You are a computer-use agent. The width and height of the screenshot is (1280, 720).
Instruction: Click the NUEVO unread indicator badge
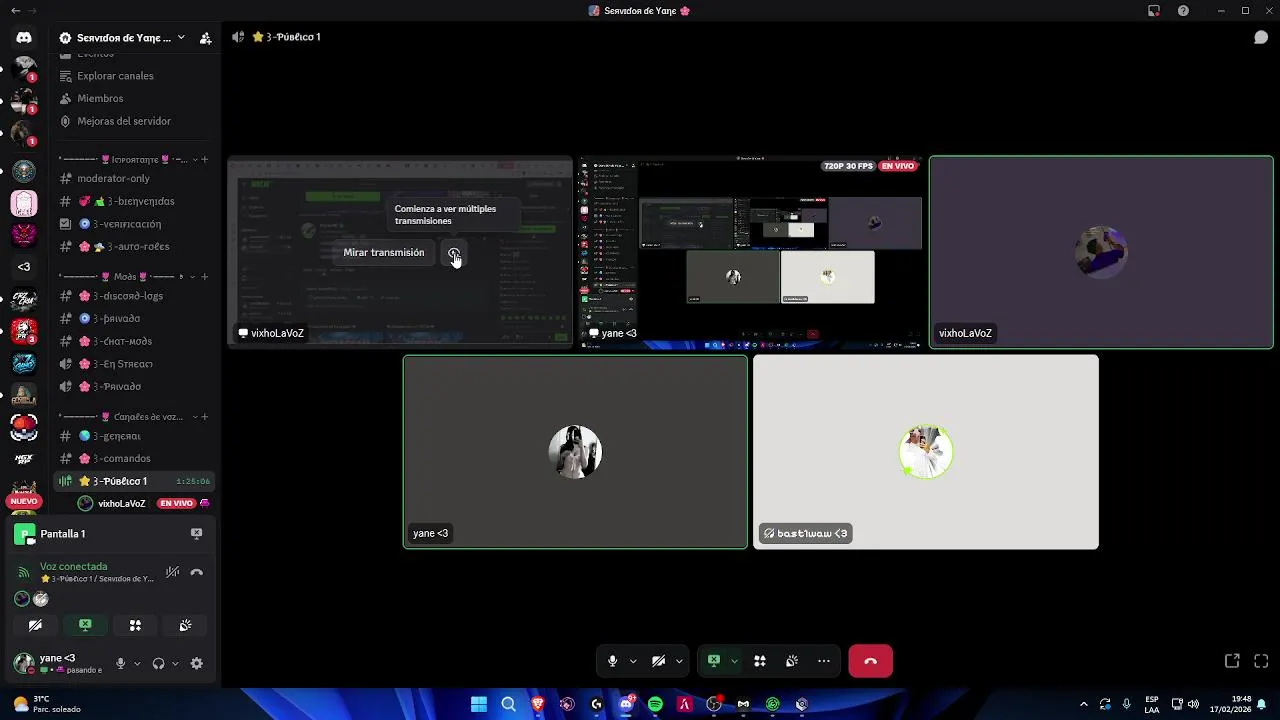pos(24,502)
